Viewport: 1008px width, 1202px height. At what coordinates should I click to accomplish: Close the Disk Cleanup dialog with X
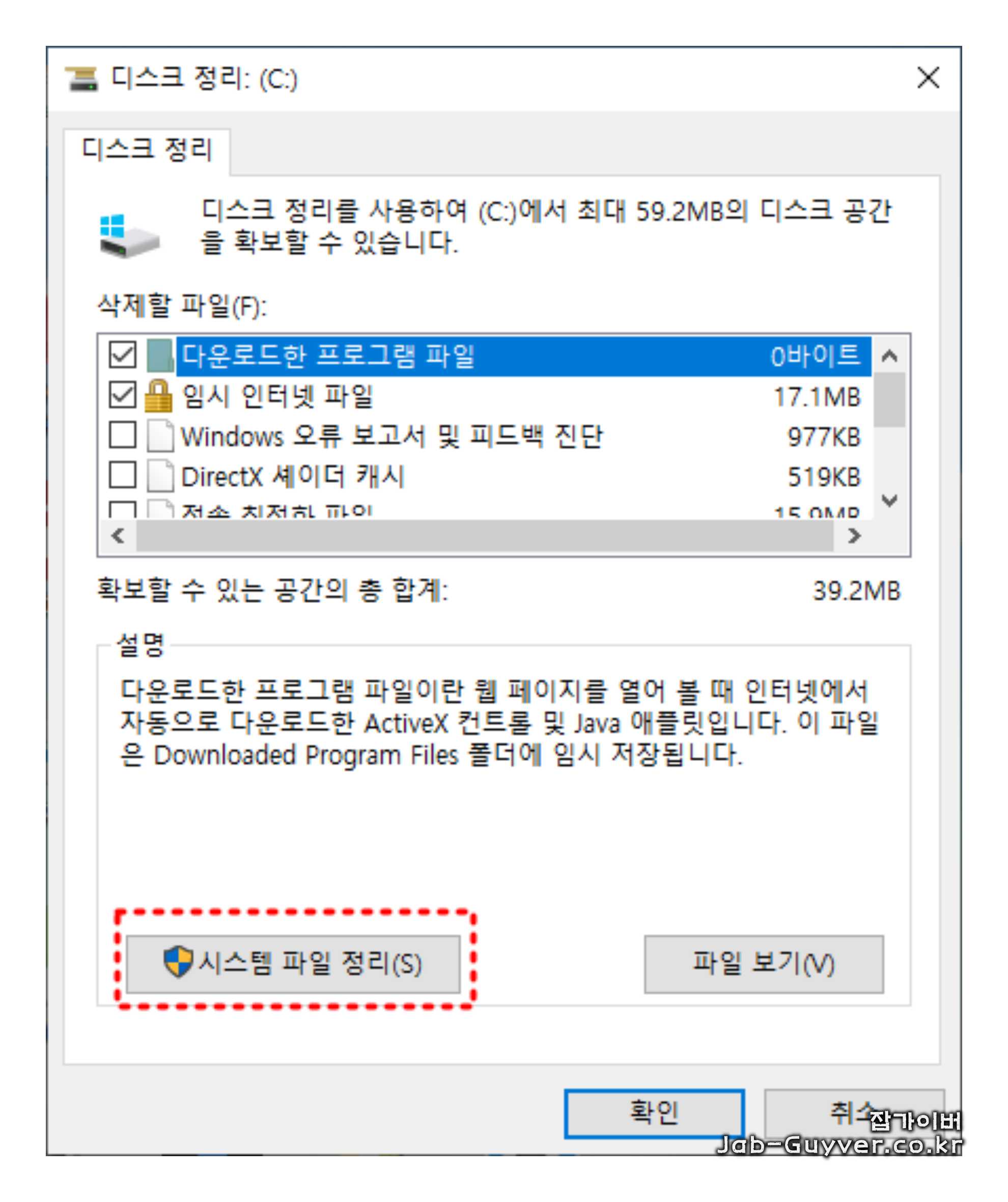[x=929, y=77]
